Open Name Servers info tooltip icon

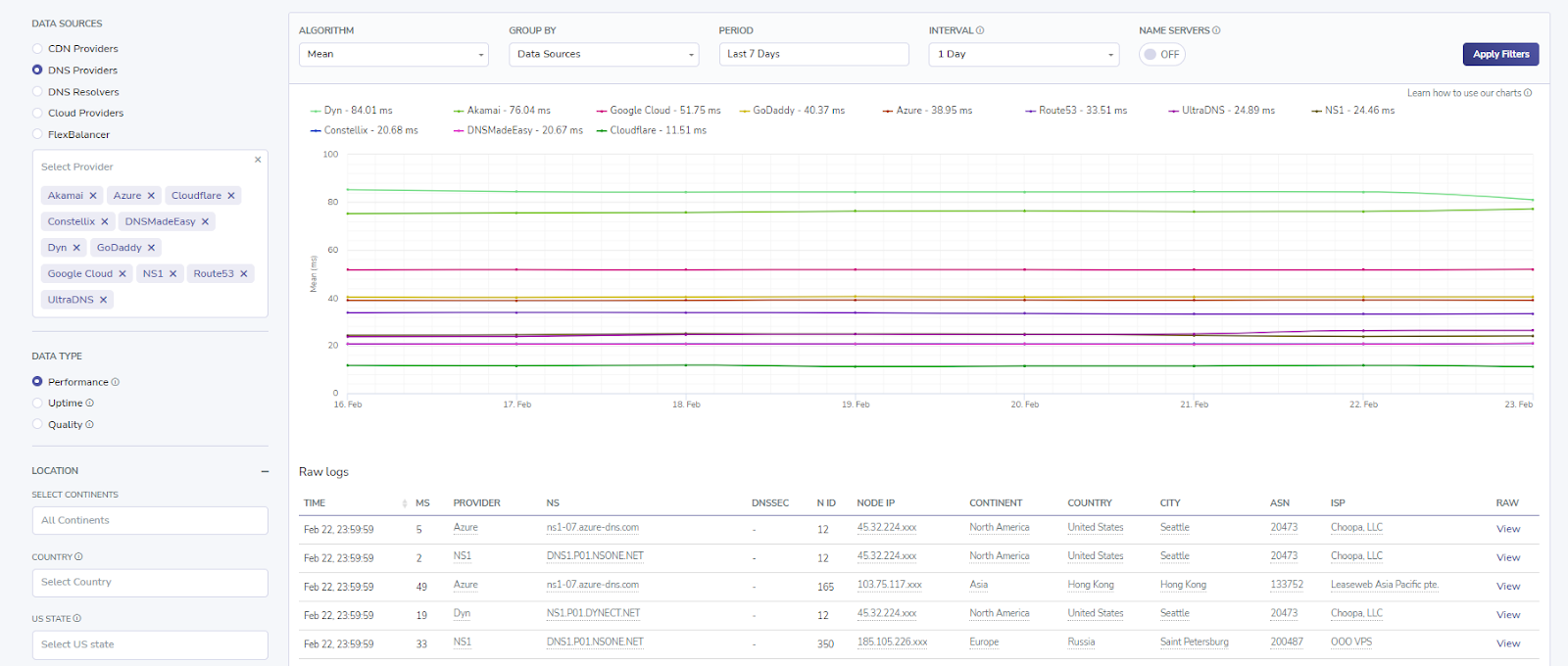(1216, 30)
